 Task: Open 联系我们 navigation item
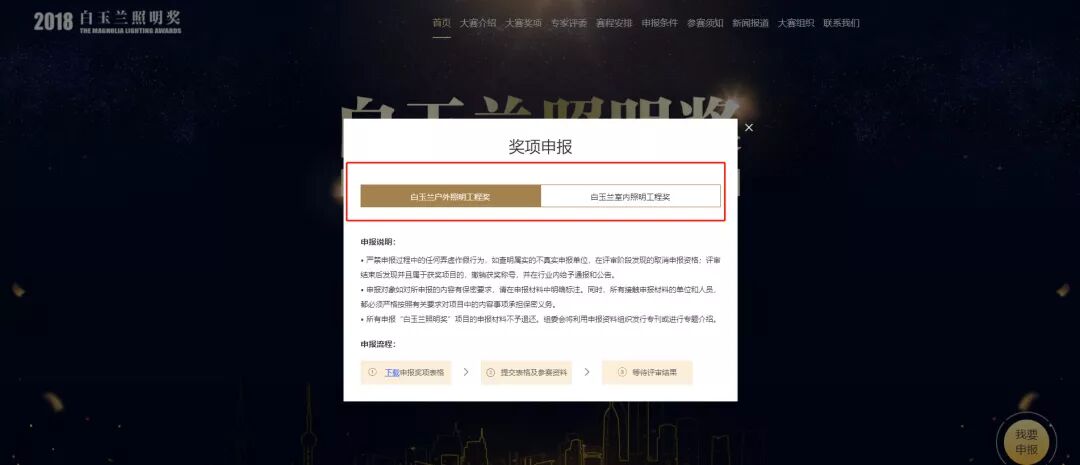(842, 23)
